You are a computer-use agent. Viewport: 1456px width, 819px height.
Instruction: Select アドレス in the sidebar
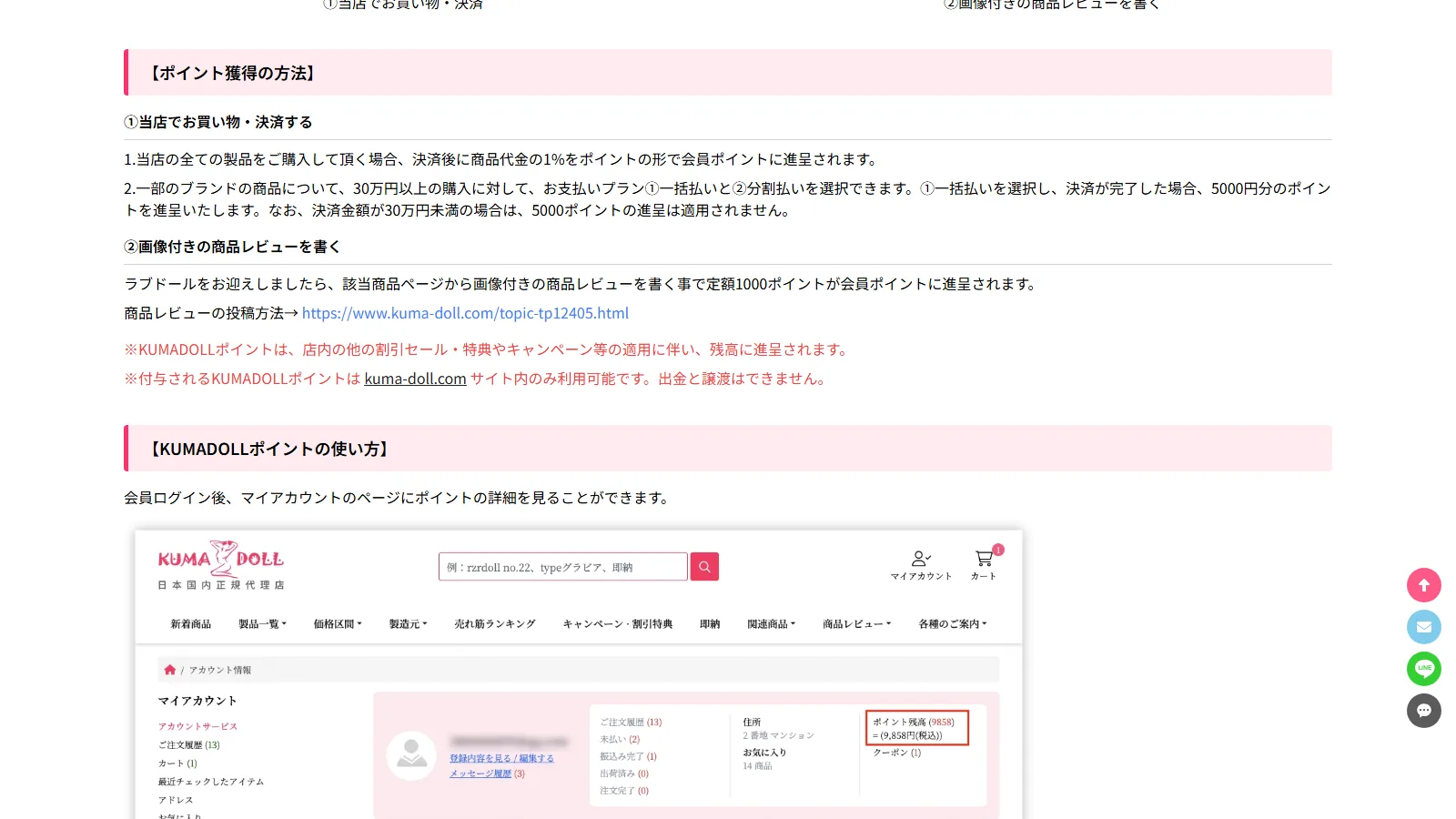click(176, 800)
